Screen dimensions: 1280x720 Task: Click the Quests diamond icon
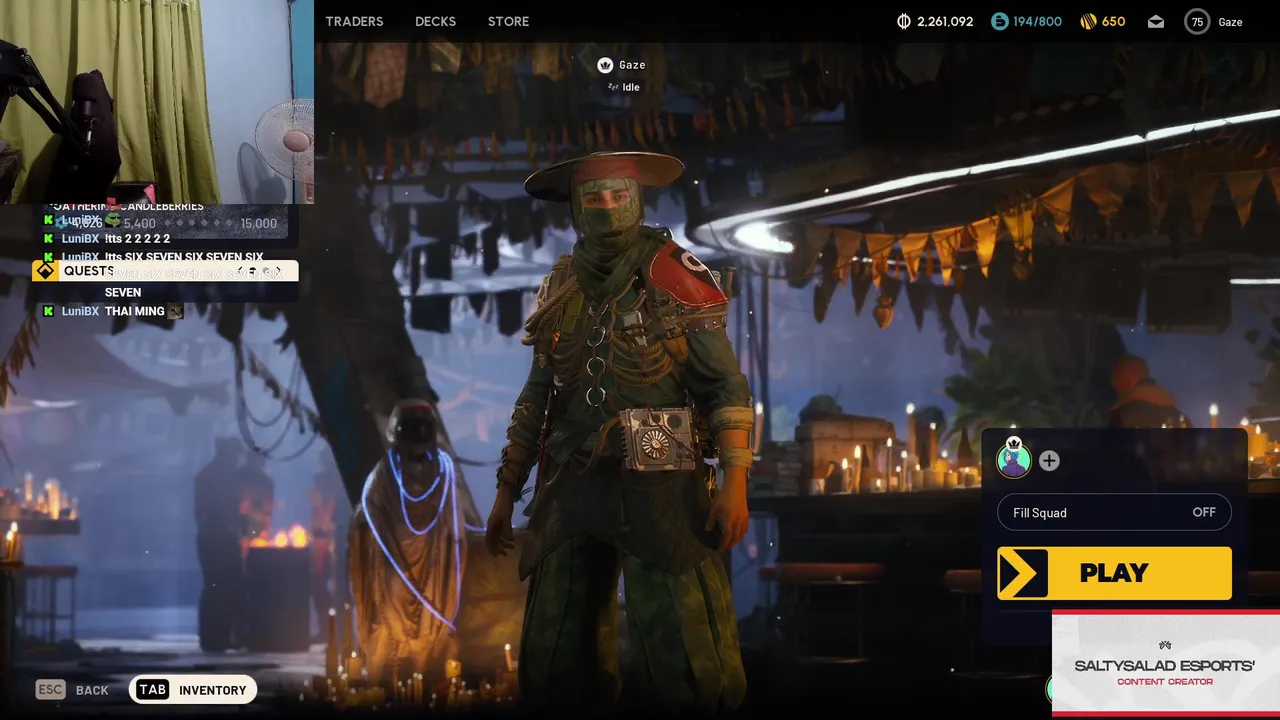click(45, 271)
